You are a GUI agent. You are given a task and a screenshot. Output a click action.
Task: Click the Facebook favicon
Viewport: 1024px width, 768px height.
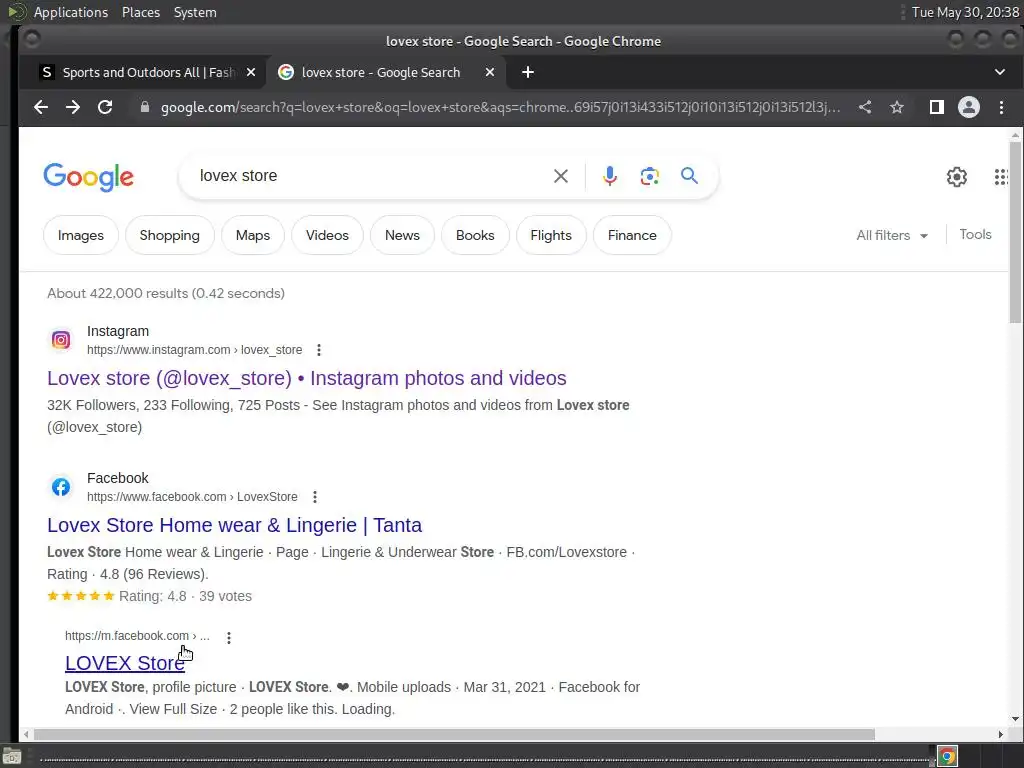[x=61, y=487]
